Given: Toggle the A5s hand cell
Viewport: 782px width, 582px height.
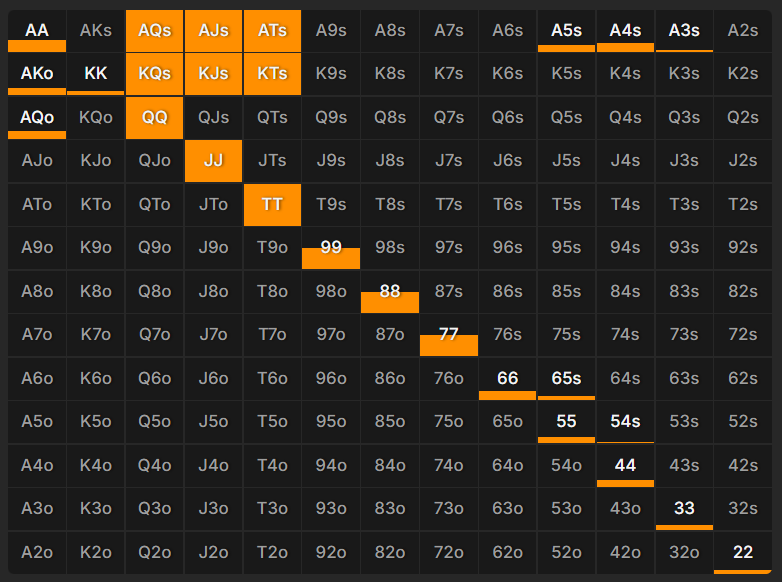Looking at the screenshot, I should pos(566,30).
